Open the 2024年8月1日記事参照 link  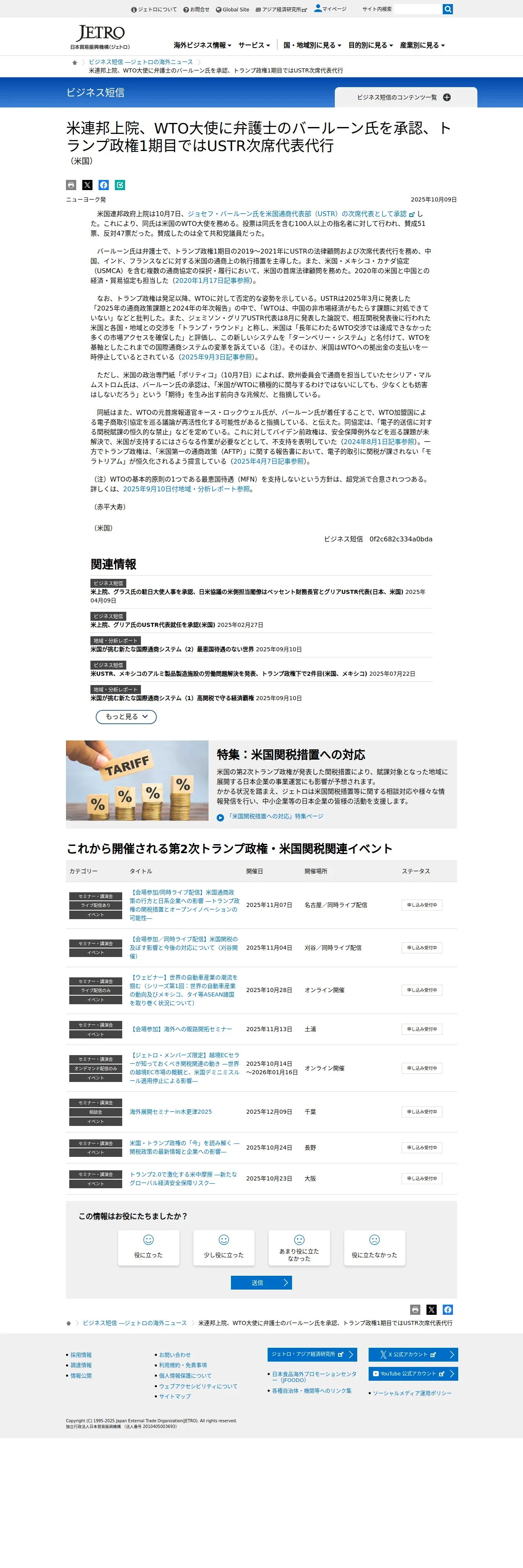pyautogui.click(x=378, y=442)
